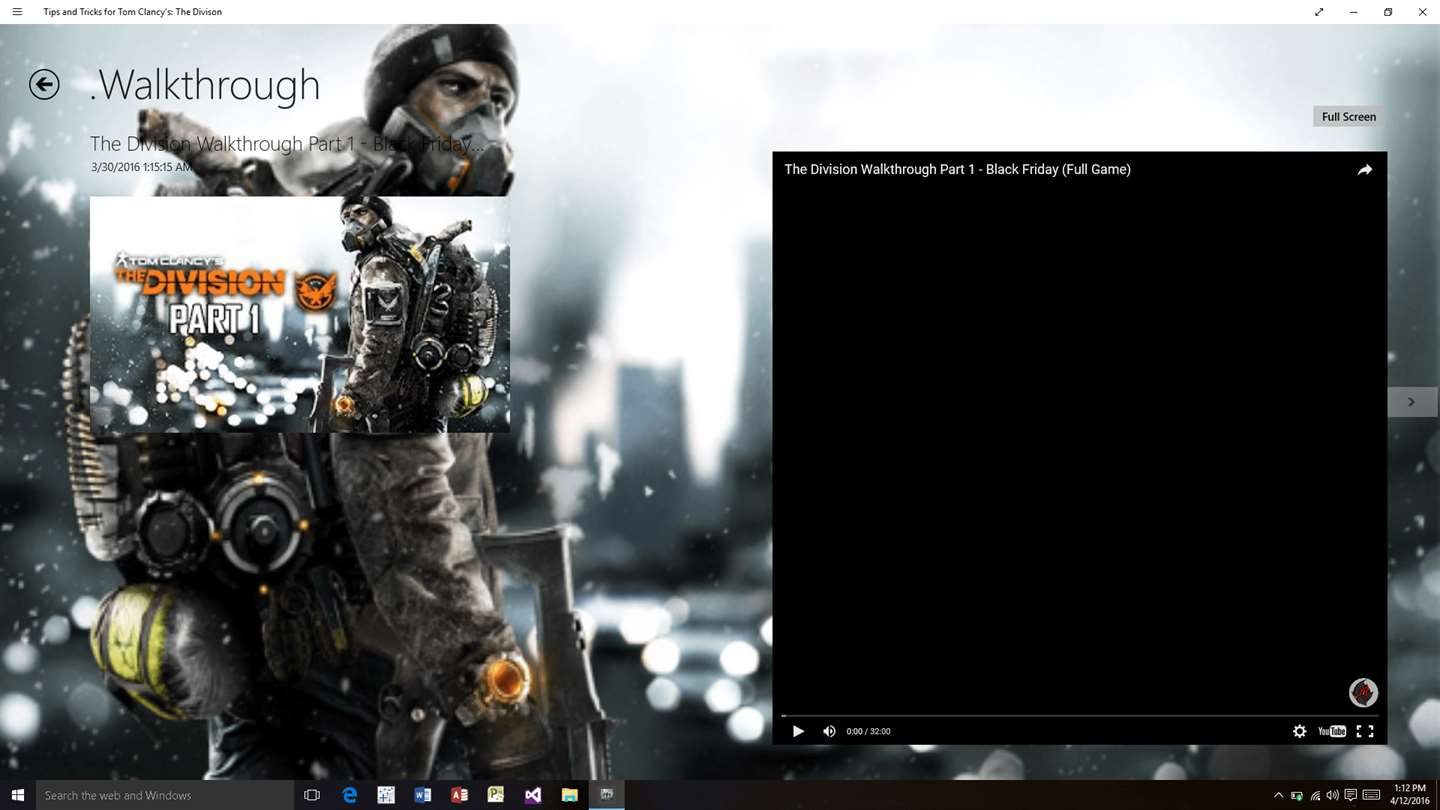Open Visual Studio from the taskbar

point(532,795)
